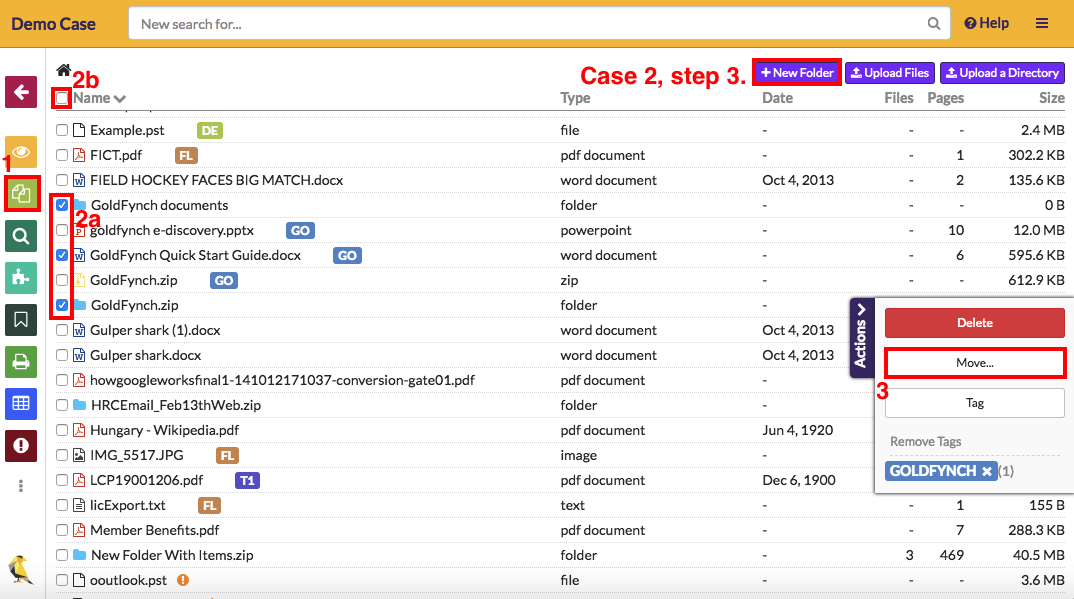Toggle the select-all checkbox in header
Image resolution: width=1074 pixels, height=599 pixels.
coord(62,98)
